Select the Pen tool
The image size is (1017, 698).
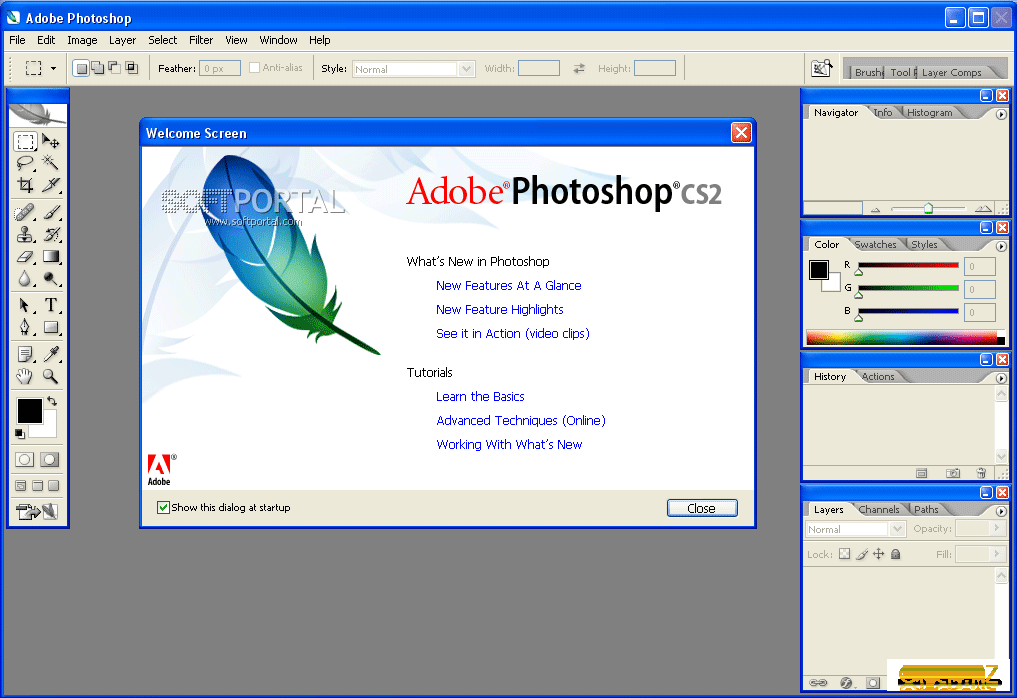[x=25, y=327]
